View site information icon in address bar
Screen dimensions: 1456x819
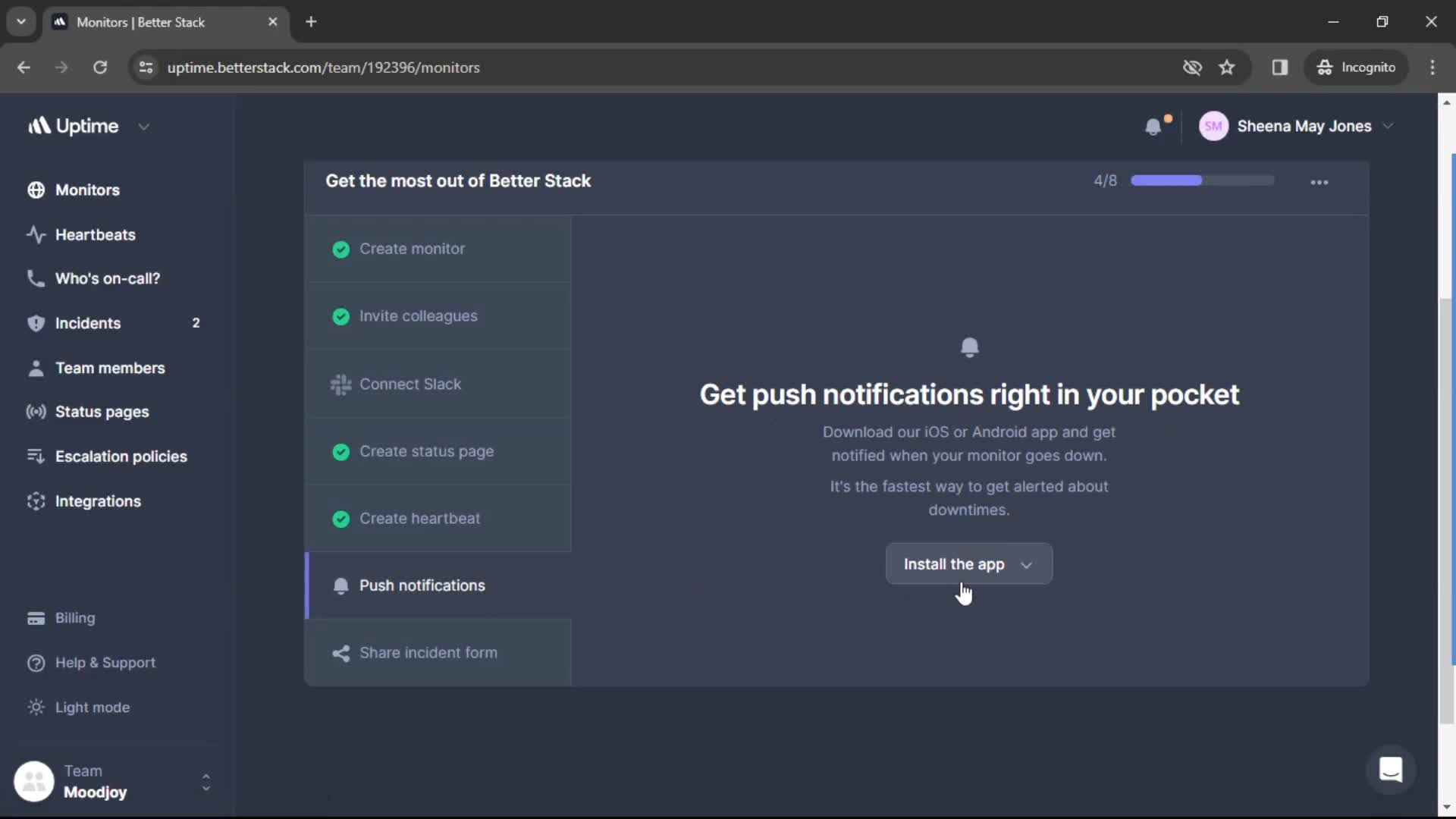pos(146,67)
